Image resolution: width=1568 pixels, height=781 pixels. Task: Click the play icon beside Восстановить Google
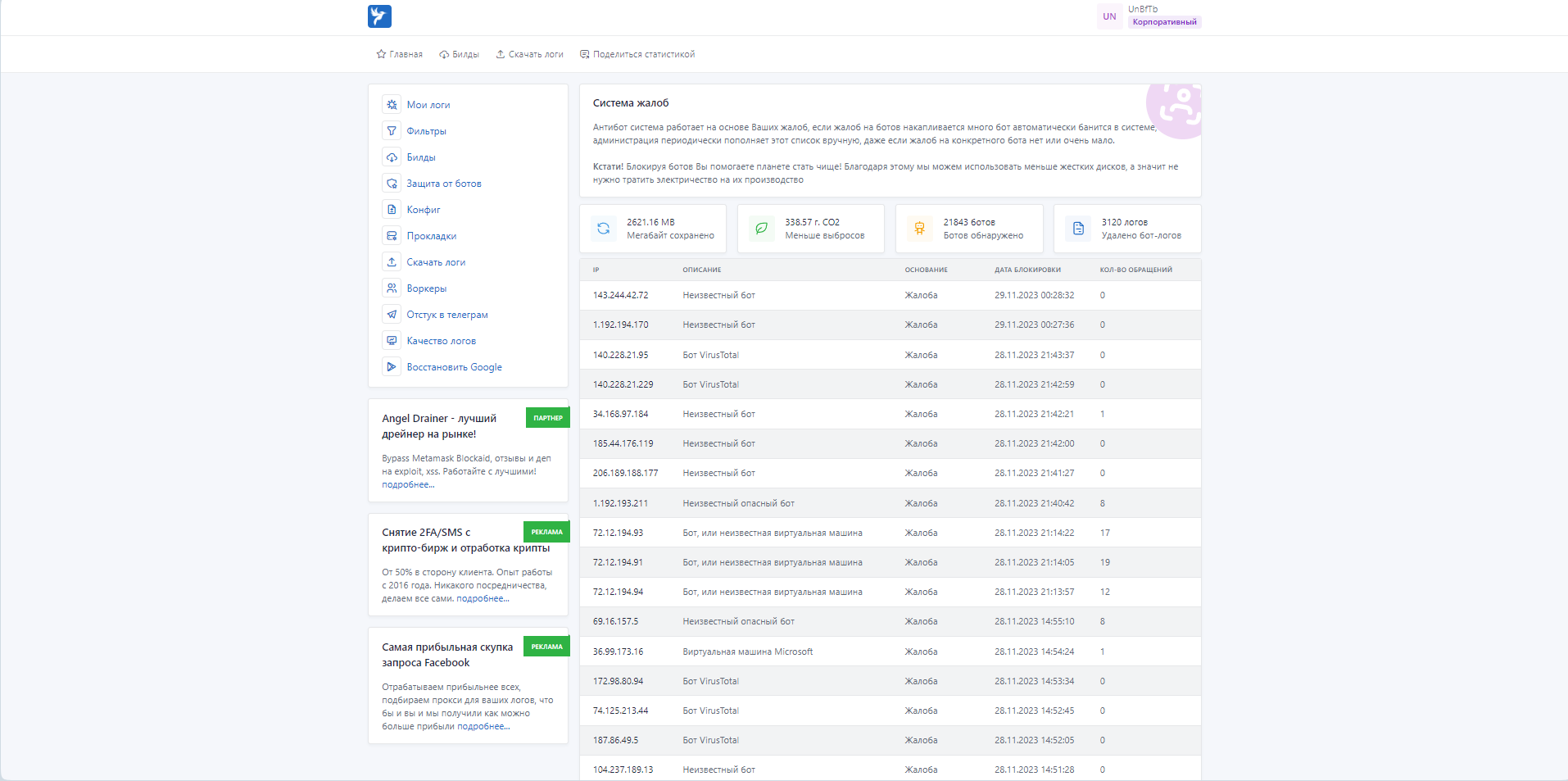(392, 367)
